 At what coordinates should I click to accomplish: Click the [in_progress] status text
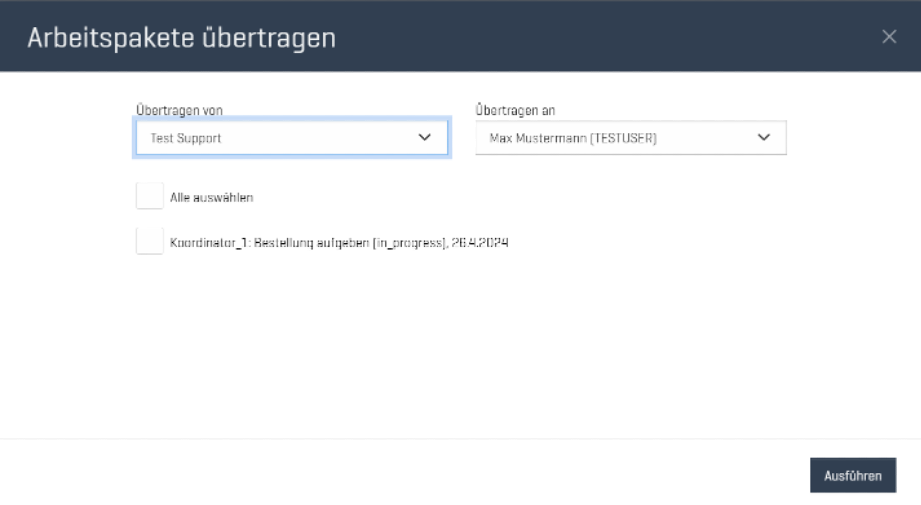408,243
